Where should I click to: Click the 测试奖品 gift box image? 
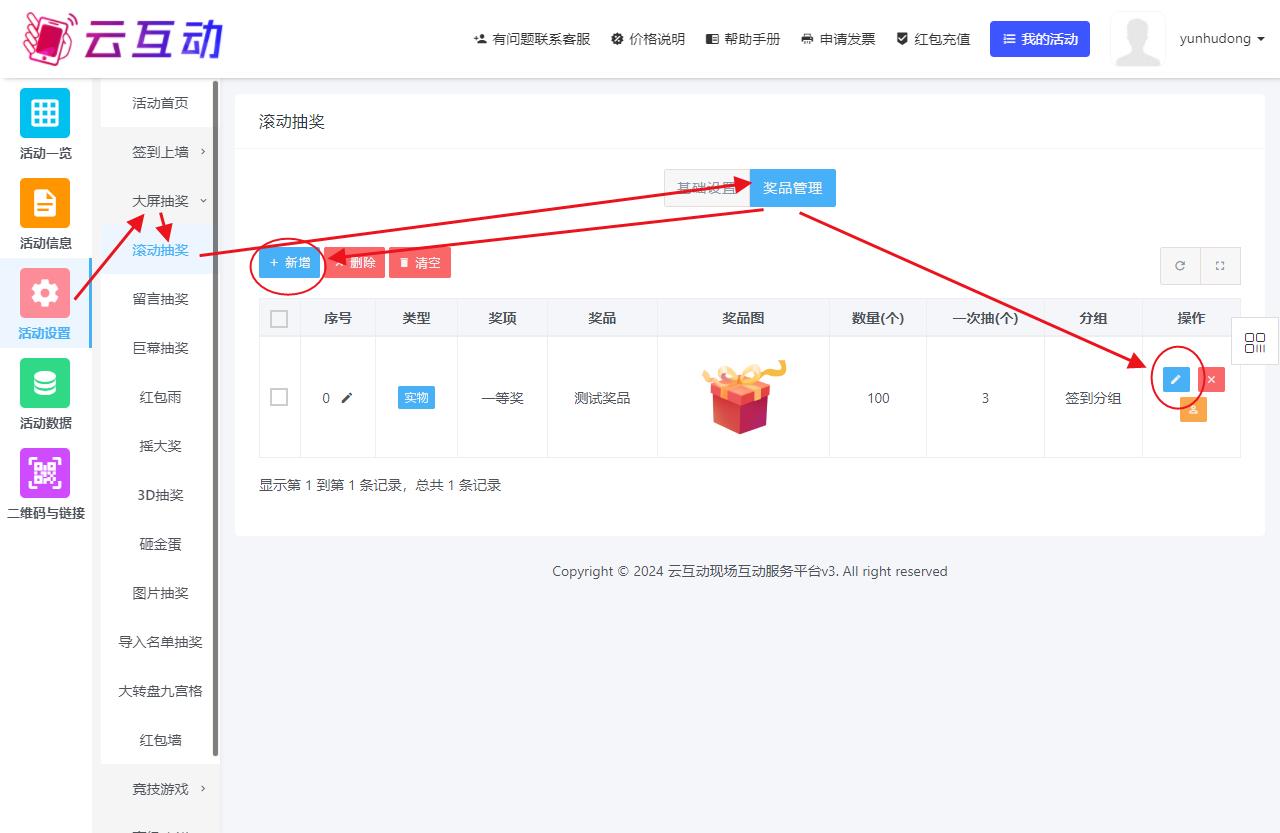pyautogui.click(x=743, y=397)
